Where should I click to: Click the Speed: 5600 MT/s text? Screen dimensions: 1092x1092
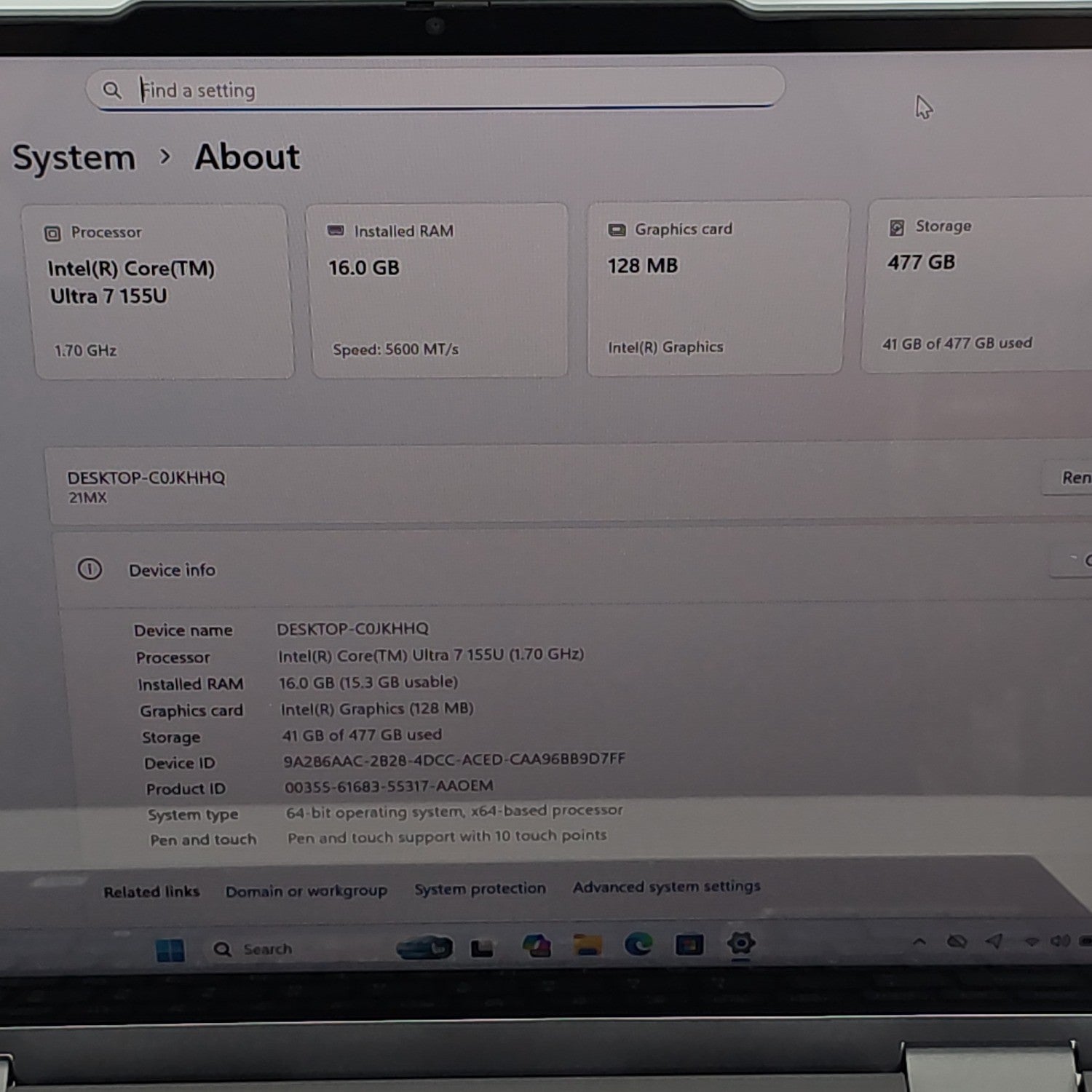[395, 349]
